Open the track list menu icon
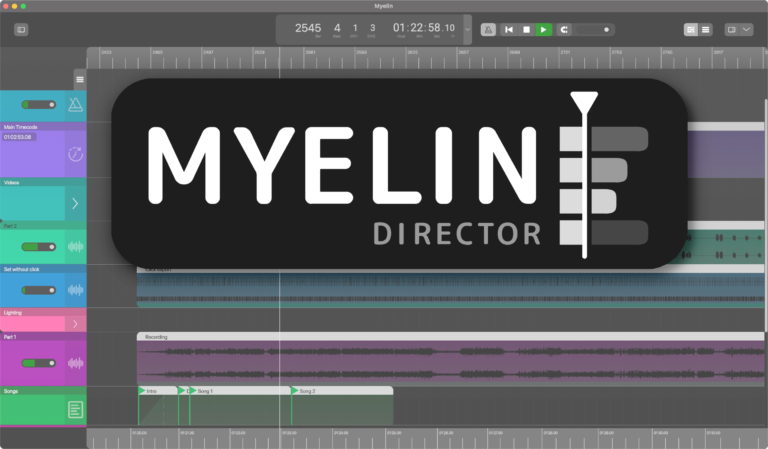 80,80
